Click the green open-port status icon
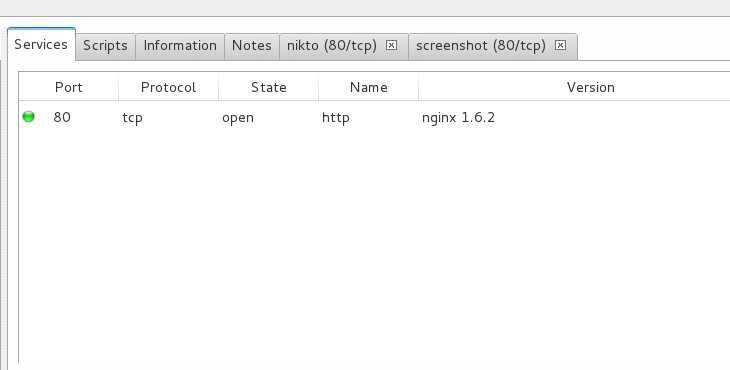Image resolution: width=730 pixels, height=370 pixels. point(28,116)
